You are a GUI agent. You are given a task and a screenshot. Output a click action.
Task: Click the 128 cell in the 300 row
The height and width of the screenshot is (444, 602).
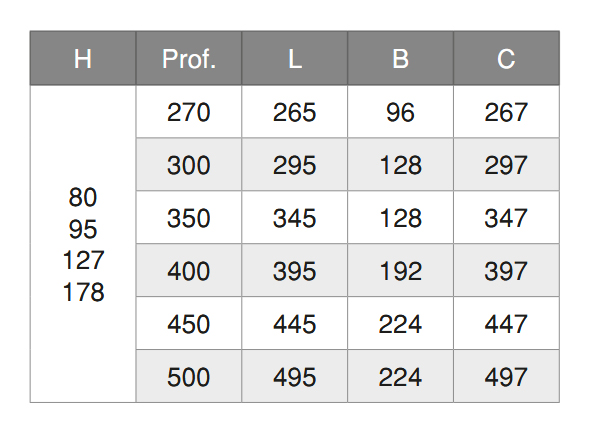coord(401,165)
